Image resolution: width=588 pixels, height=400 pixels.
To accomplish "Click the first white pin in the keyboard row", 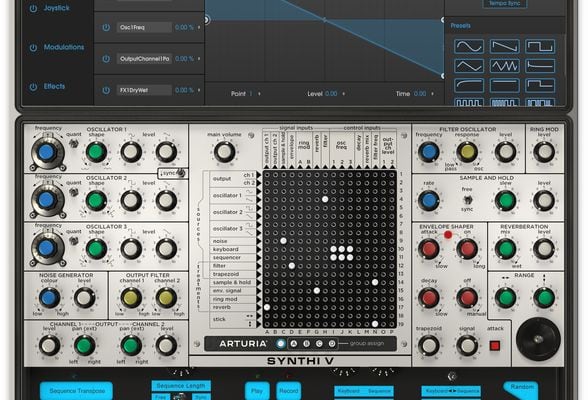I will 333,249.
